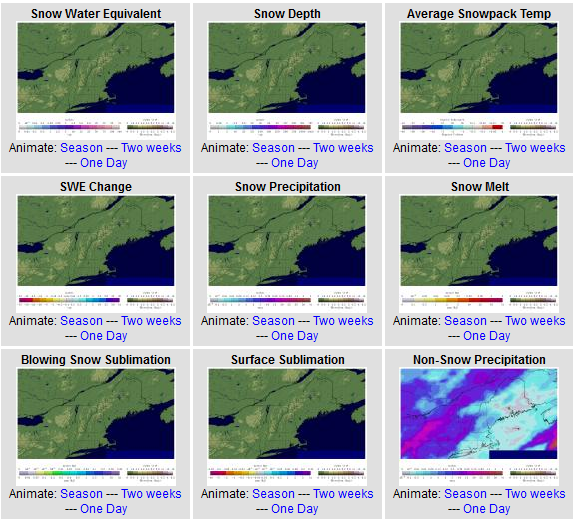Animate Snow Precipitation by Season
Viewport: 574px width, 520px height.
click(x=273, y=321)
